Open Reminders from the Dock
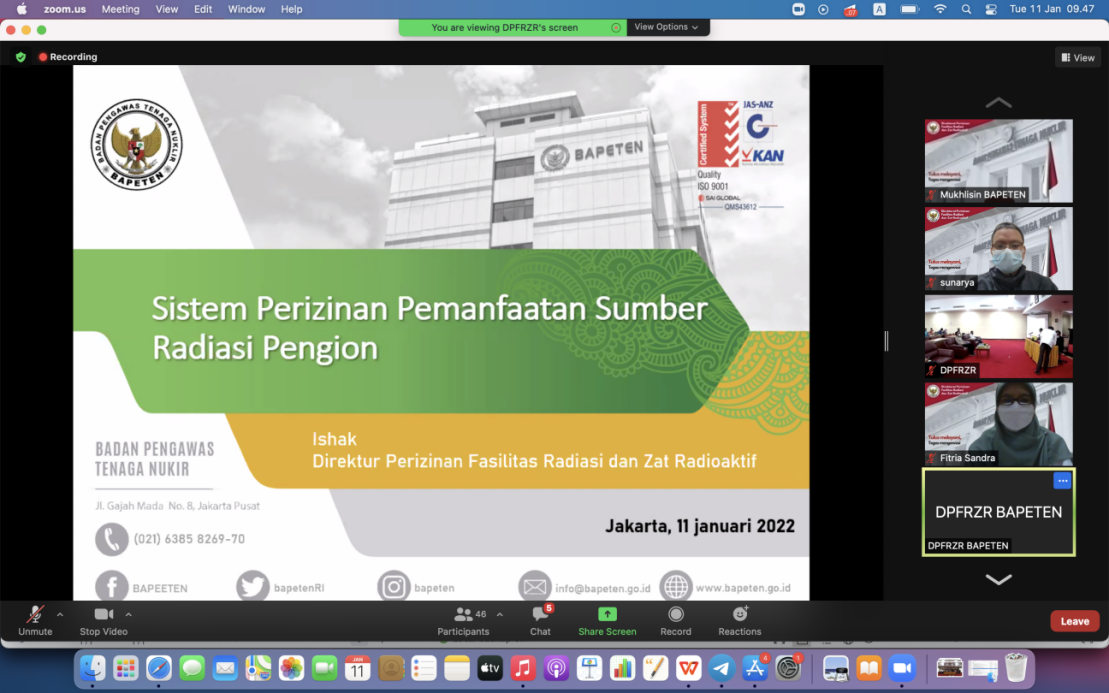This screenshot has height=693, width=1109. [x=424, y=668]
